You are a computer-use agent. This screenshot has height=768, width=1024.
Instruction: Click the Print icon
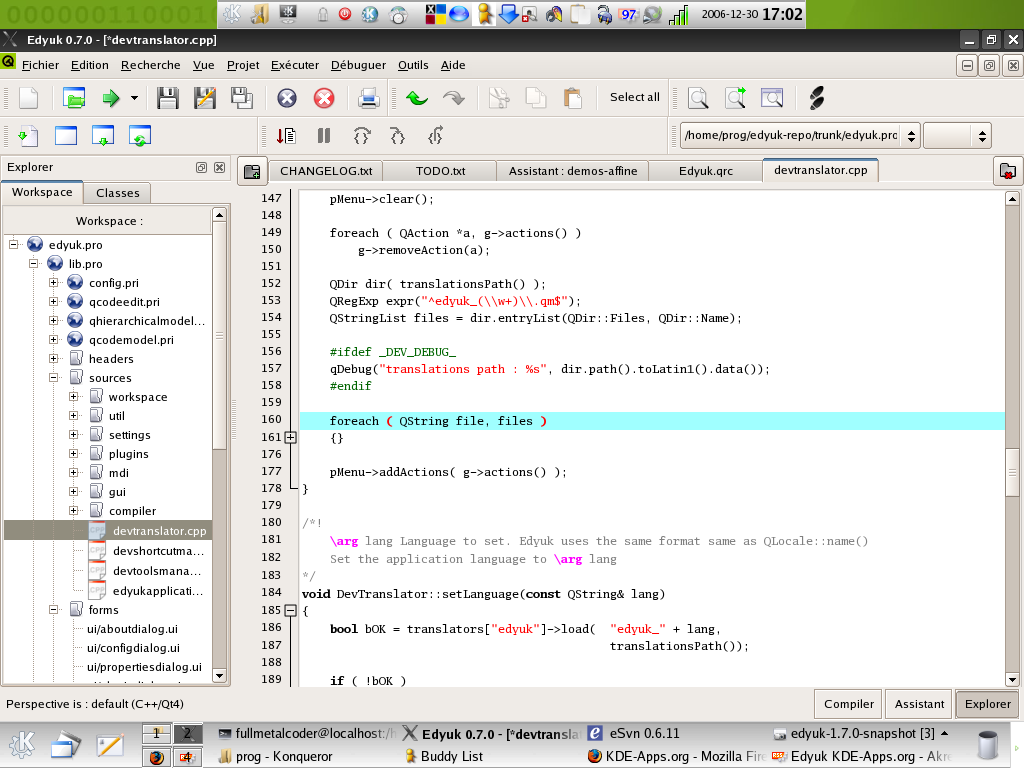point(368,98)
